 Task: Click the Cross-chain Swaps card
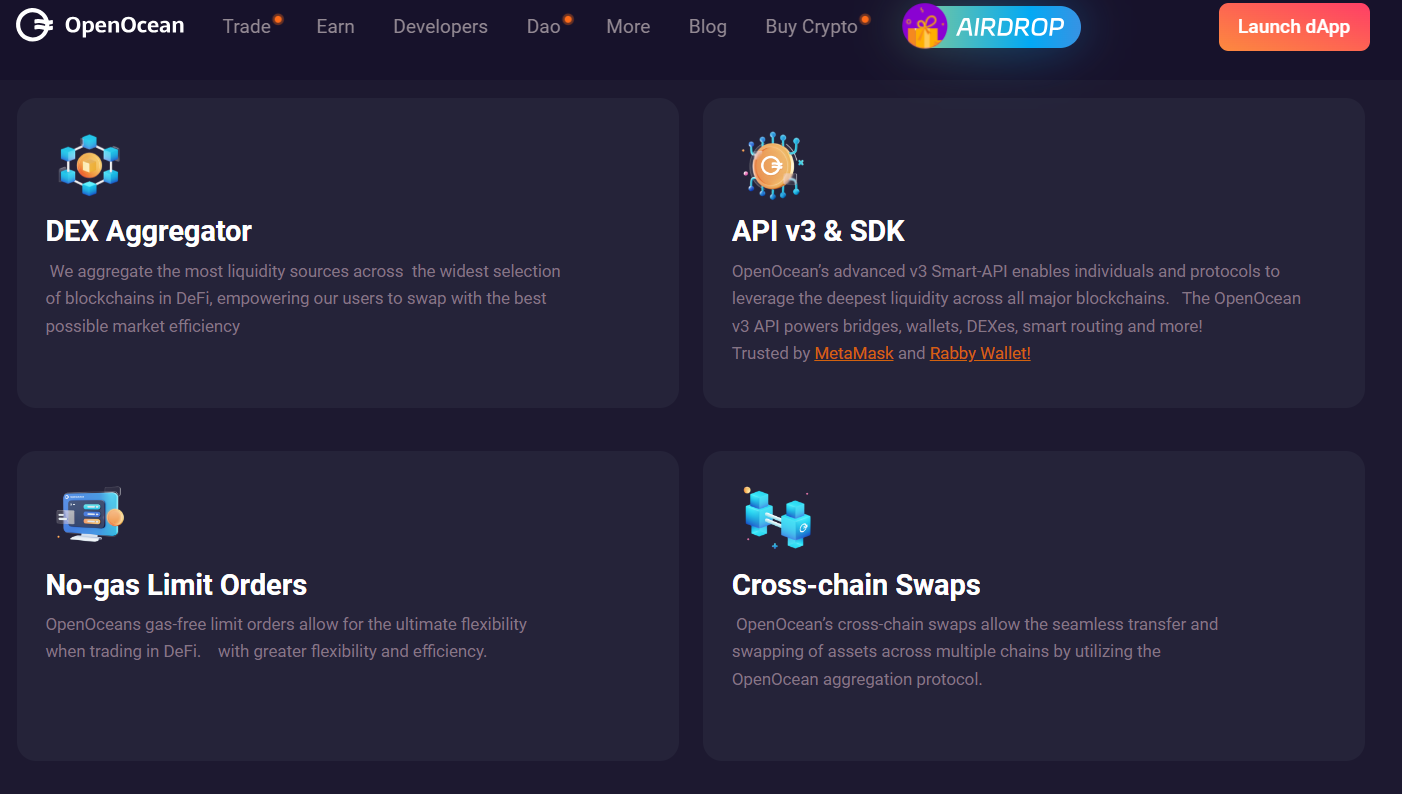[1034, 604]
